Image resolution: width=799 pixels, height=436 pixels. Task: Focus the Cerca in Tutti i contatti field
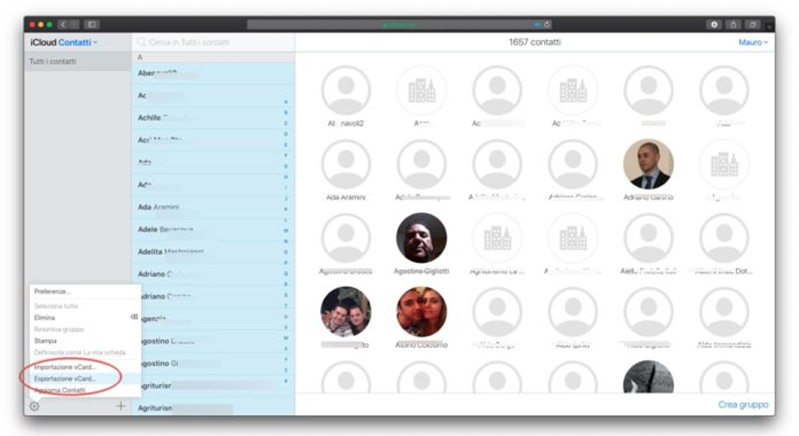pyautogui.click(x=213, y=42)
